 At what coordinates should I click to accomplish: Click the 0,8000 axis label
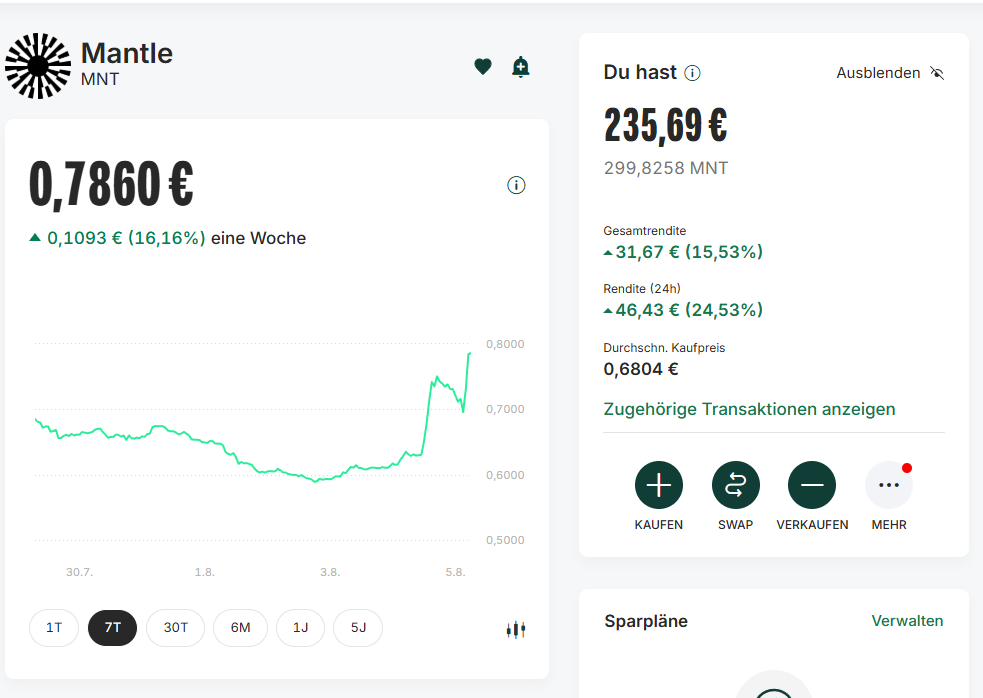click(x=505, y=344)
